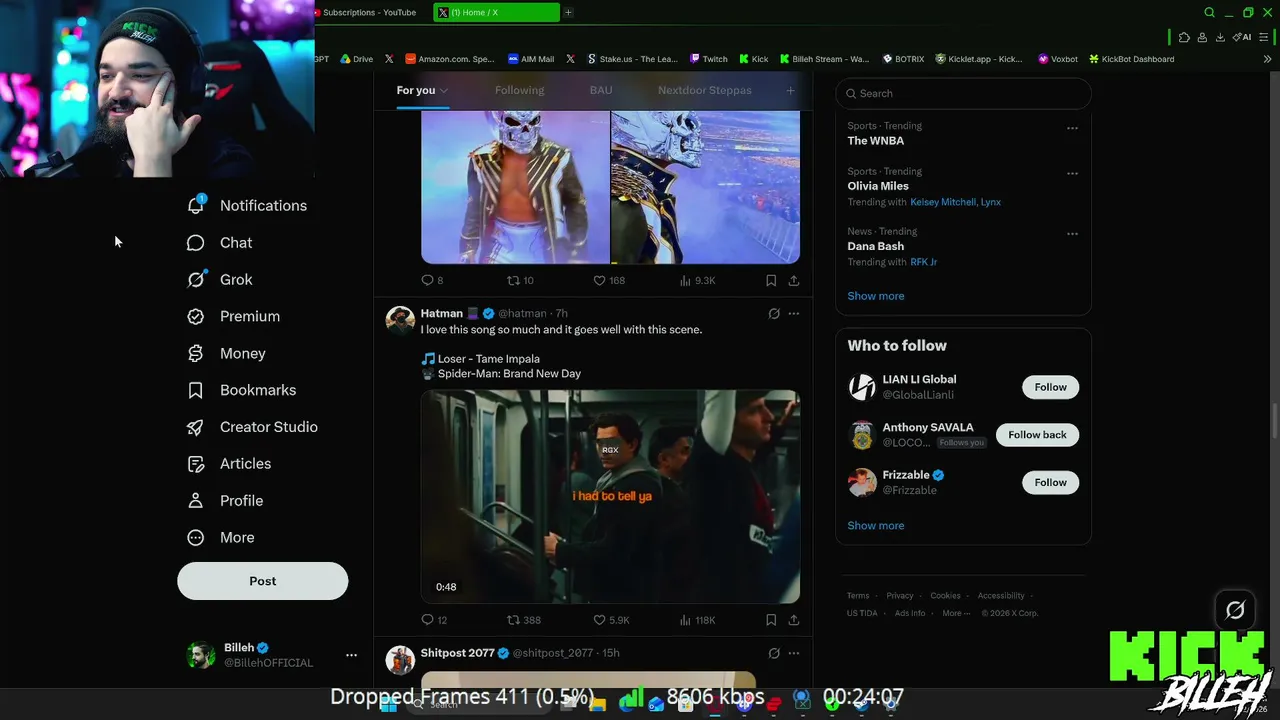Follow back Anthony SAVALA

click(1037, 435)
